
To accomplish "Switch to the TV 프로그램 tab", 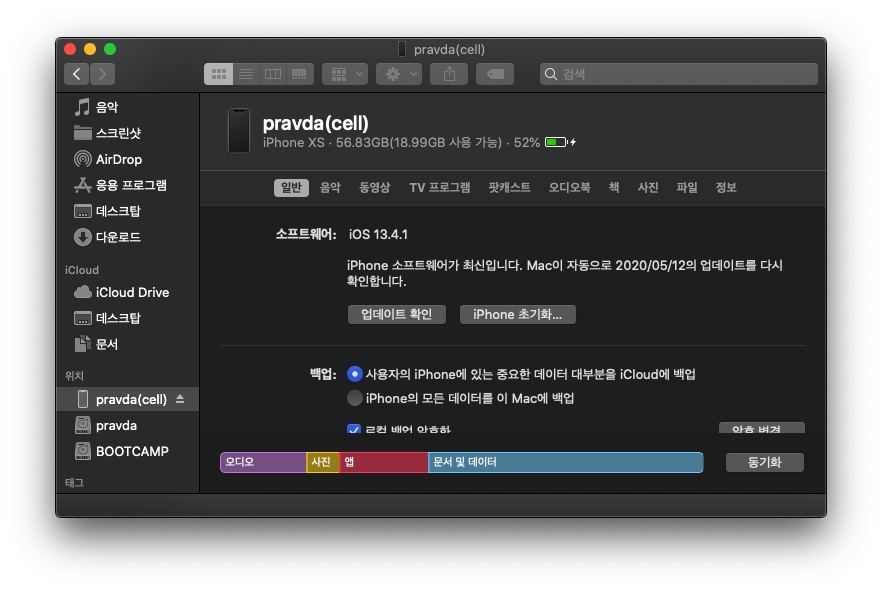I will [440, 187].
